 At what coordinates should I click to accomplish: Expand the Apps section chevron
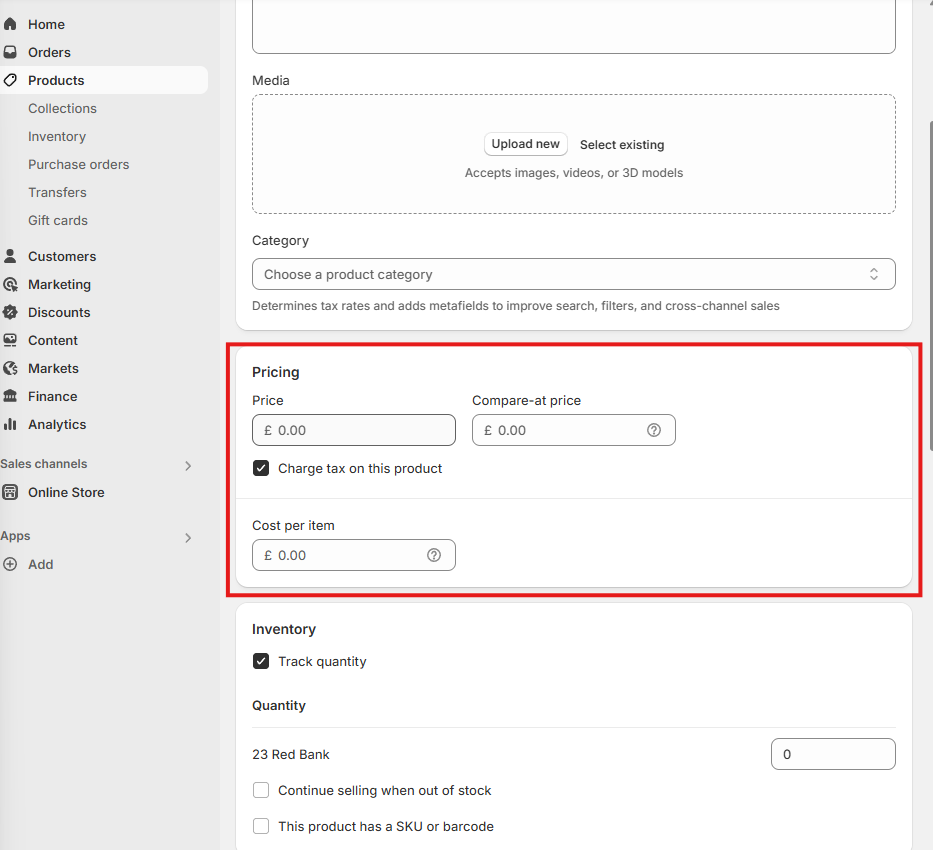[188, 538]
